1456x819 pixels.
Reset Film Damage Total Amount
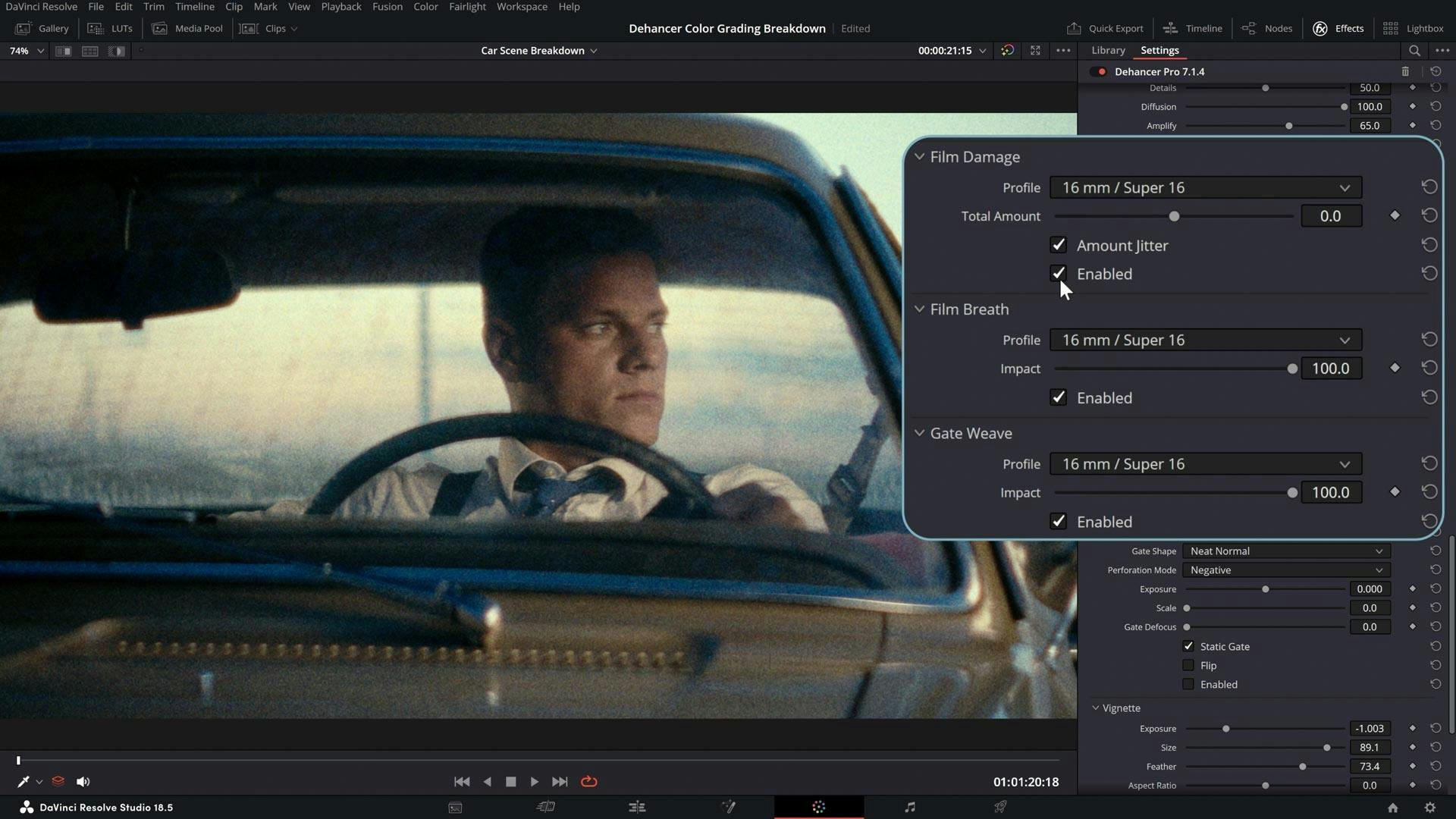[1429, 216]
